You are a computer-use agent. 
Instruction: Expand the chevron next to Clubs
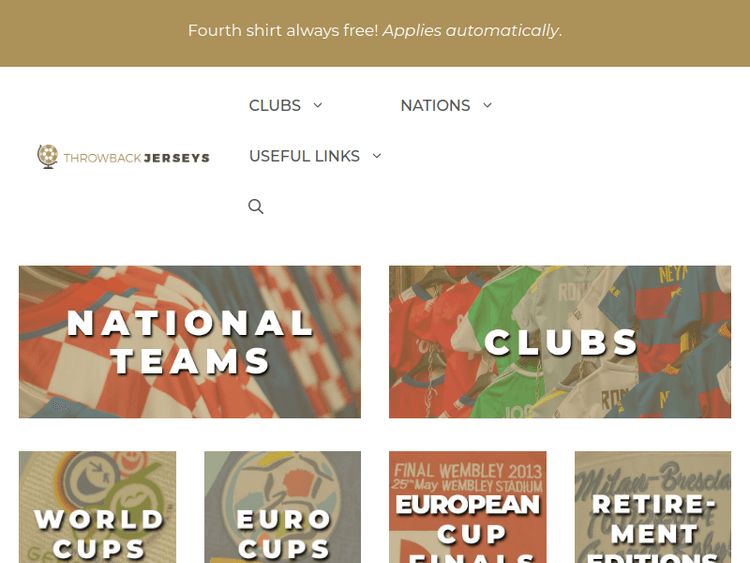click(x=318, y=105)
